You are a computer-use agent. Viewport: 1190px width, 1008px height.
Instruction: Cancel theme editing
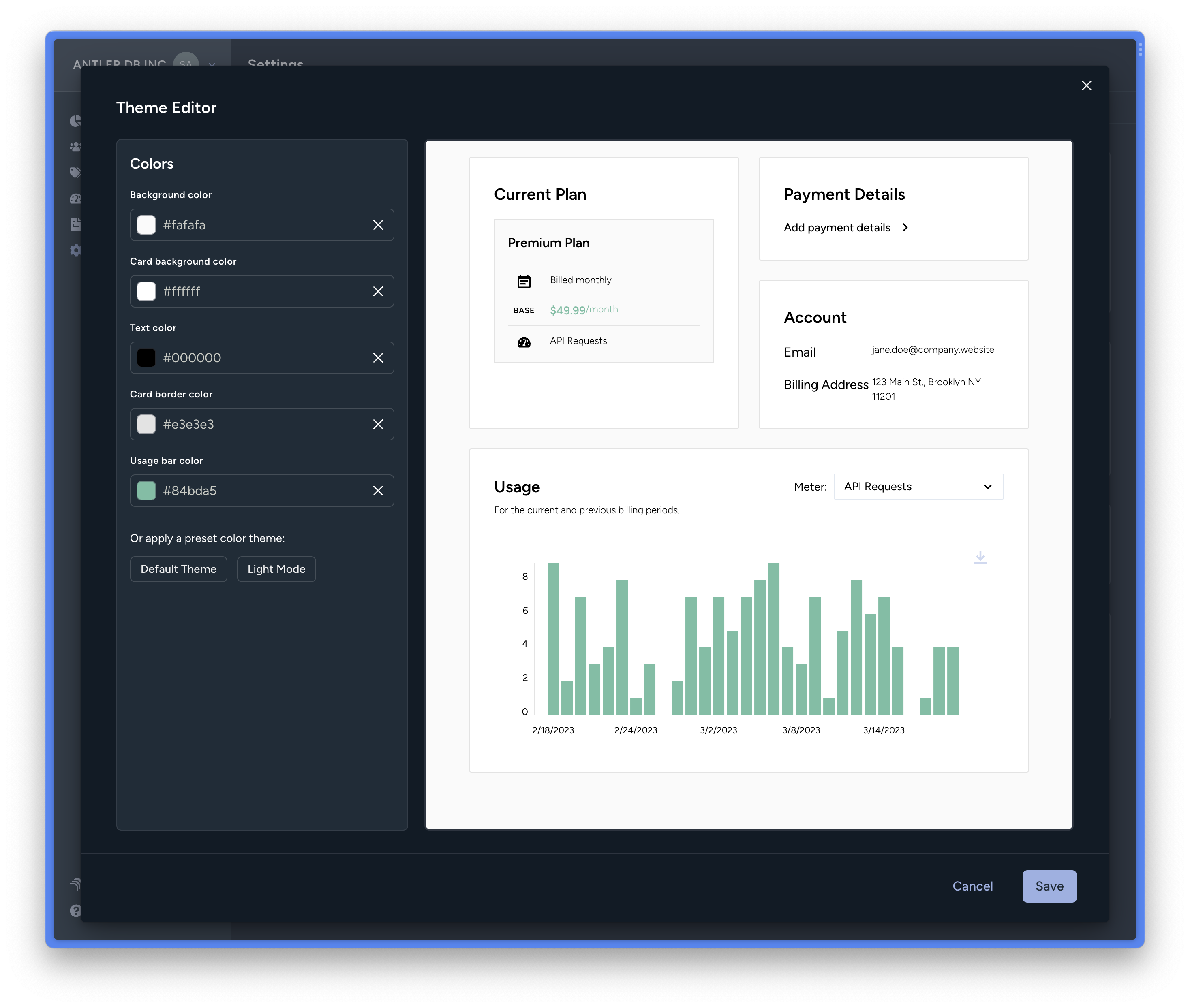972,886
